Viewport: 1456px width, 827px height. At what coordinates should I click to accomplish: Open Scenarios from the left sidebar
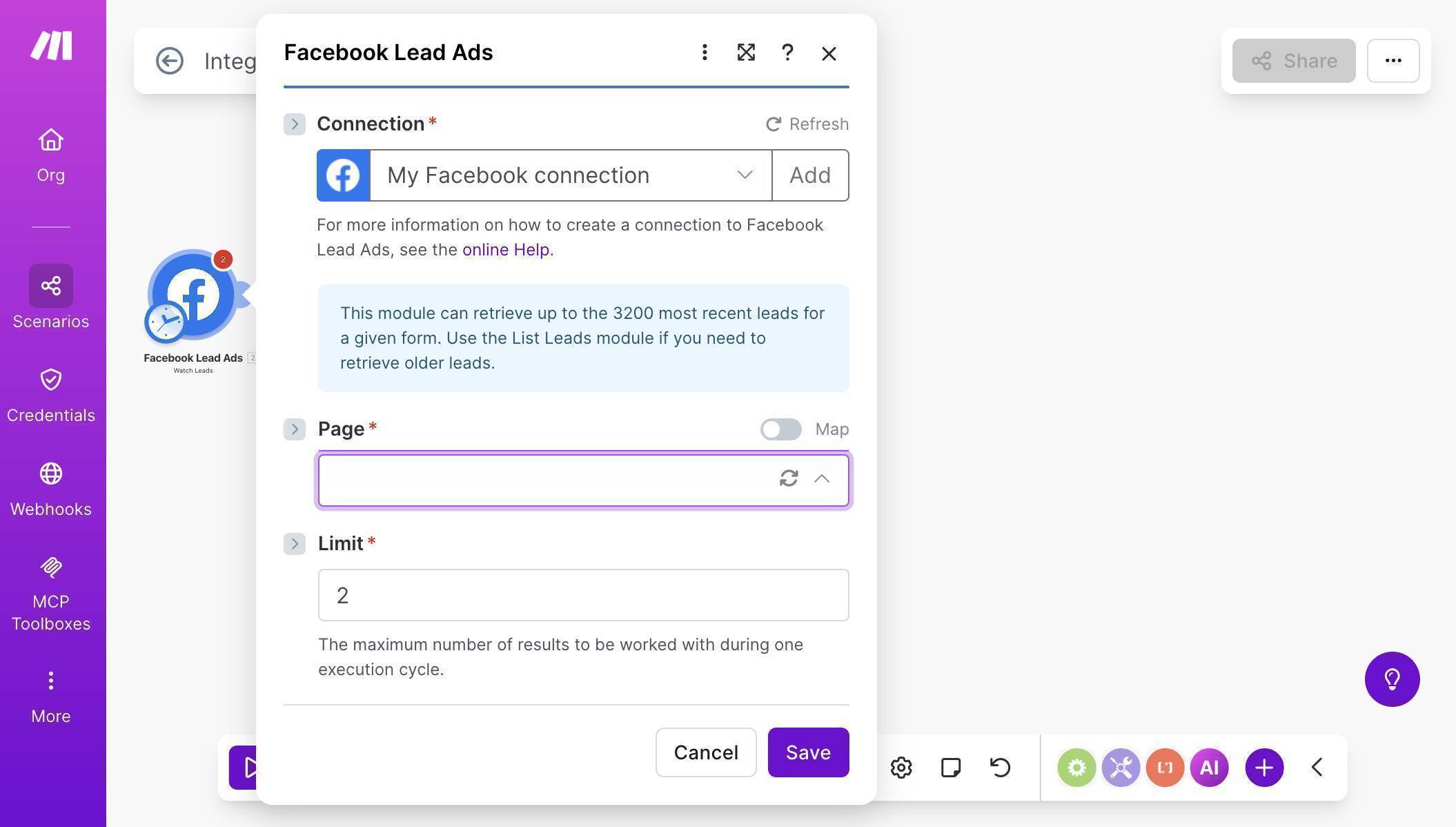pos(50,297)
